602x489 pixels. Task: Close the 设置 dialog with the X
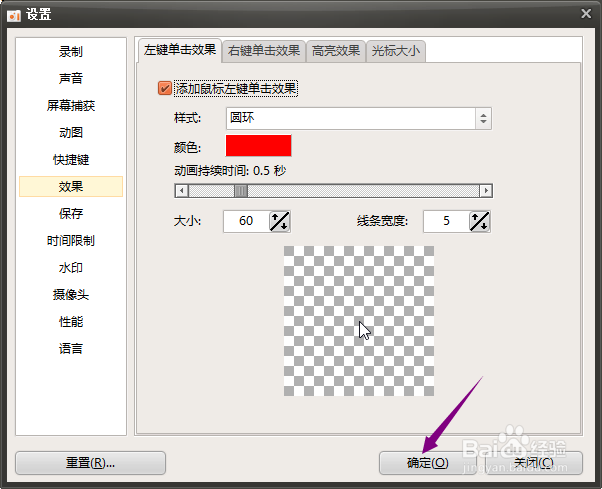coord(586,14)
